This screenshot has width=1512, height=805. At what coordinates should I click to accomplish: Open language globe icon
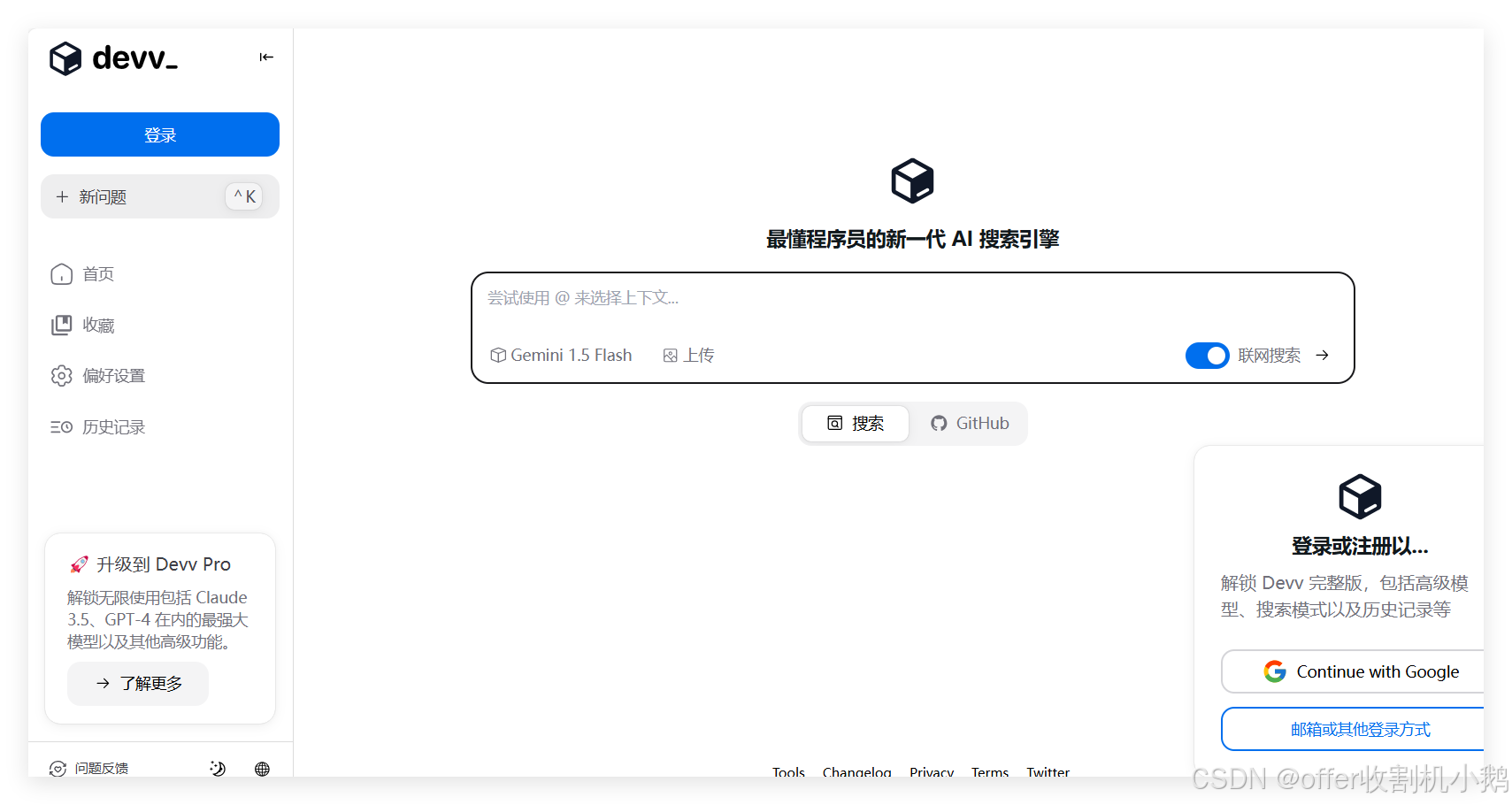click(x=262, y=769)
